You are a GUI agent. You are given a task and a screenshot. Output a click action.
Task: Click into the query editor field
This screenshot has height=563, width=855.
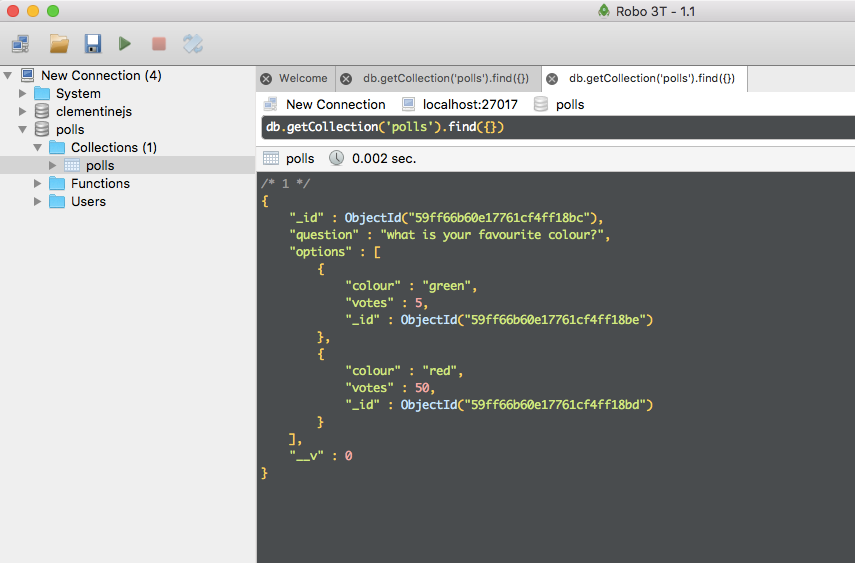point(558,127)
